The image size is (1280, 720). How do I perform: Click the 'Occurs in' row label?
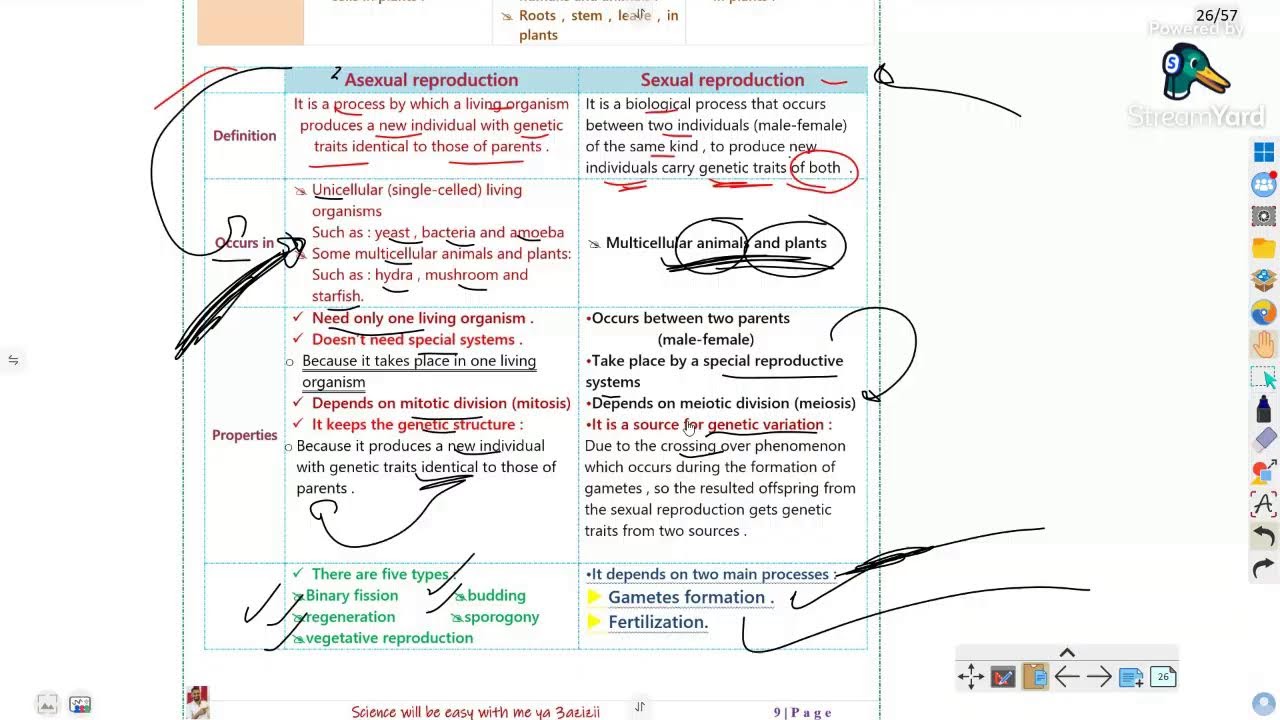pyautogui.click(x=244, y=243)
